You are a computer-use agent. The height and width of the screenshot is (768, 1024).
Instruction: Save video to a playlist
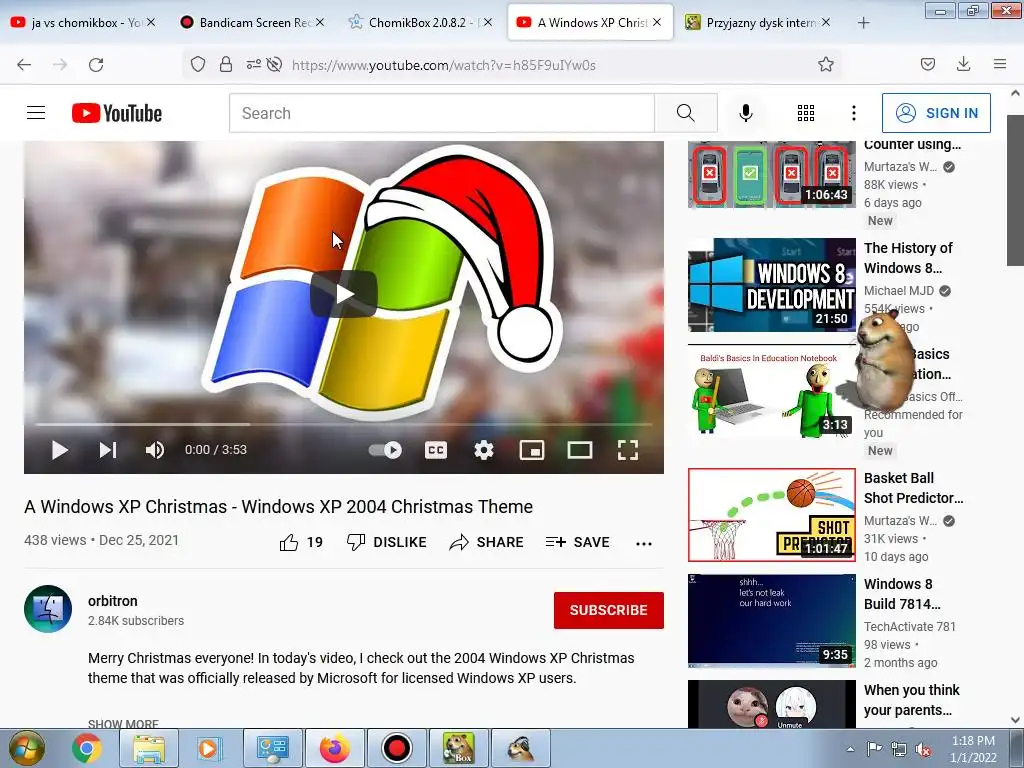tap(578, 542)
